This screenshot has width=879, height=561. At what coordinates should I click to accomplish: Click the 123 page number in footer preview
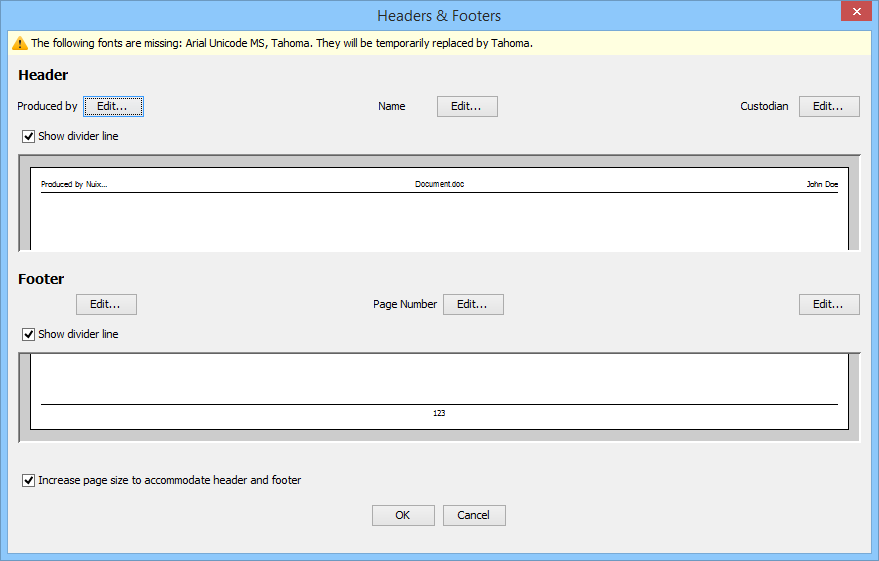pos(439,413)
